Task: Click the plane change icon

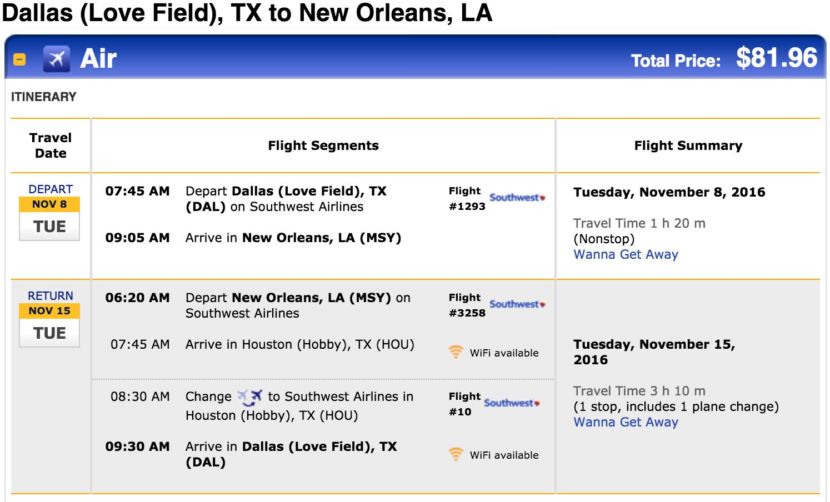Action: [x=249, y=397]
